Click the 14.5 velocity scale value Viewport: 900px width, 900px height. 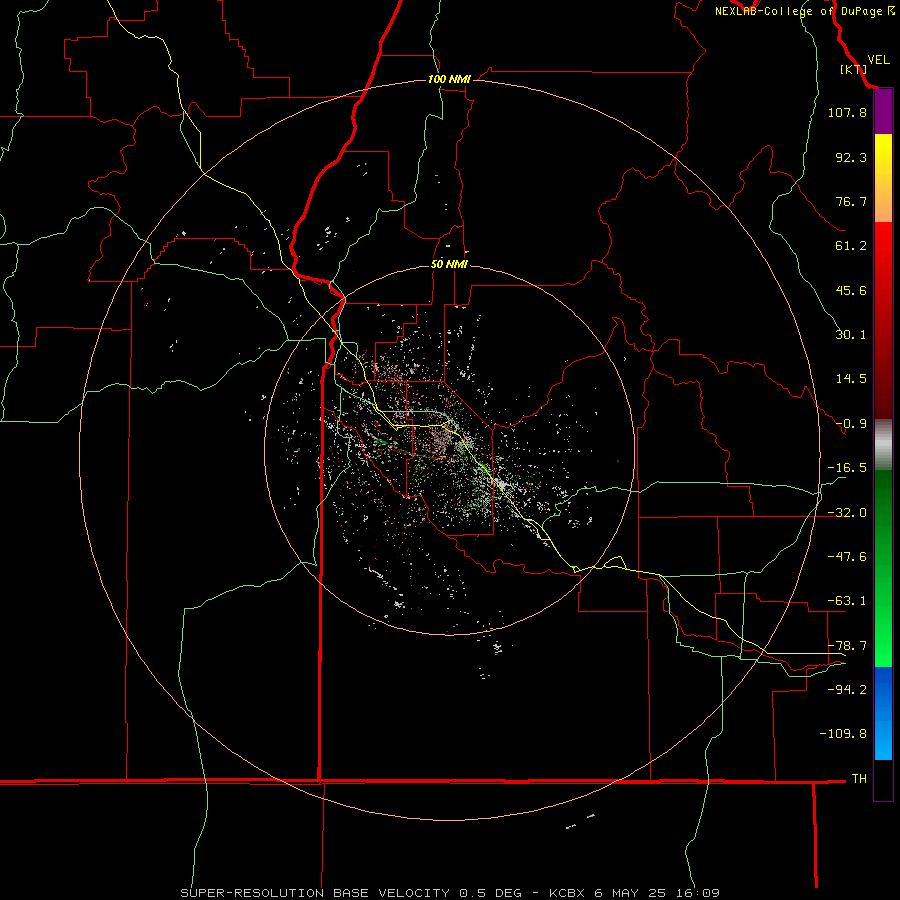tap(851, 379)
